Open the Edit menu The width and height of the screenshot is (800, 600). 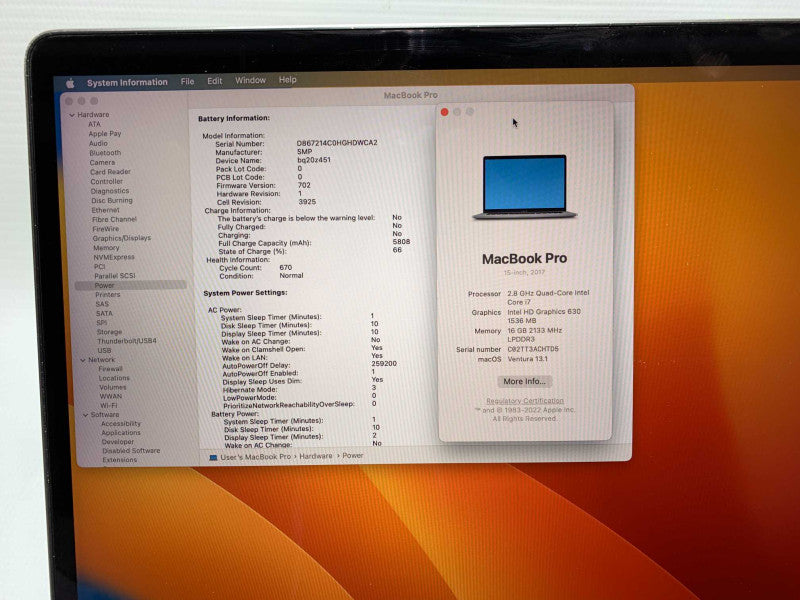point(215,81)
